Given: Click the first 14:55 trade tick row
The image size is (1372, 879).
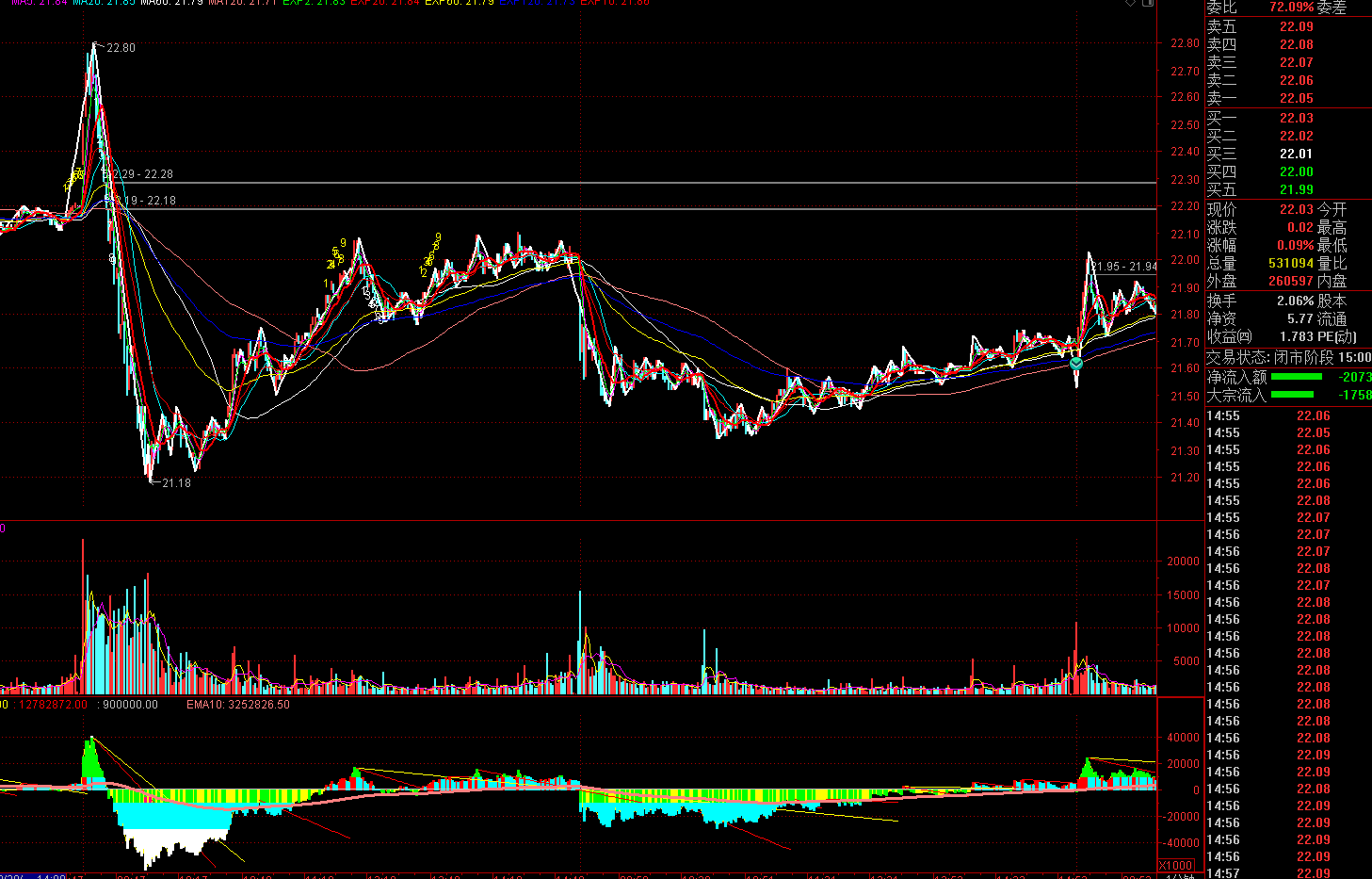Looking at the screenshot, I should [1287, 416].
